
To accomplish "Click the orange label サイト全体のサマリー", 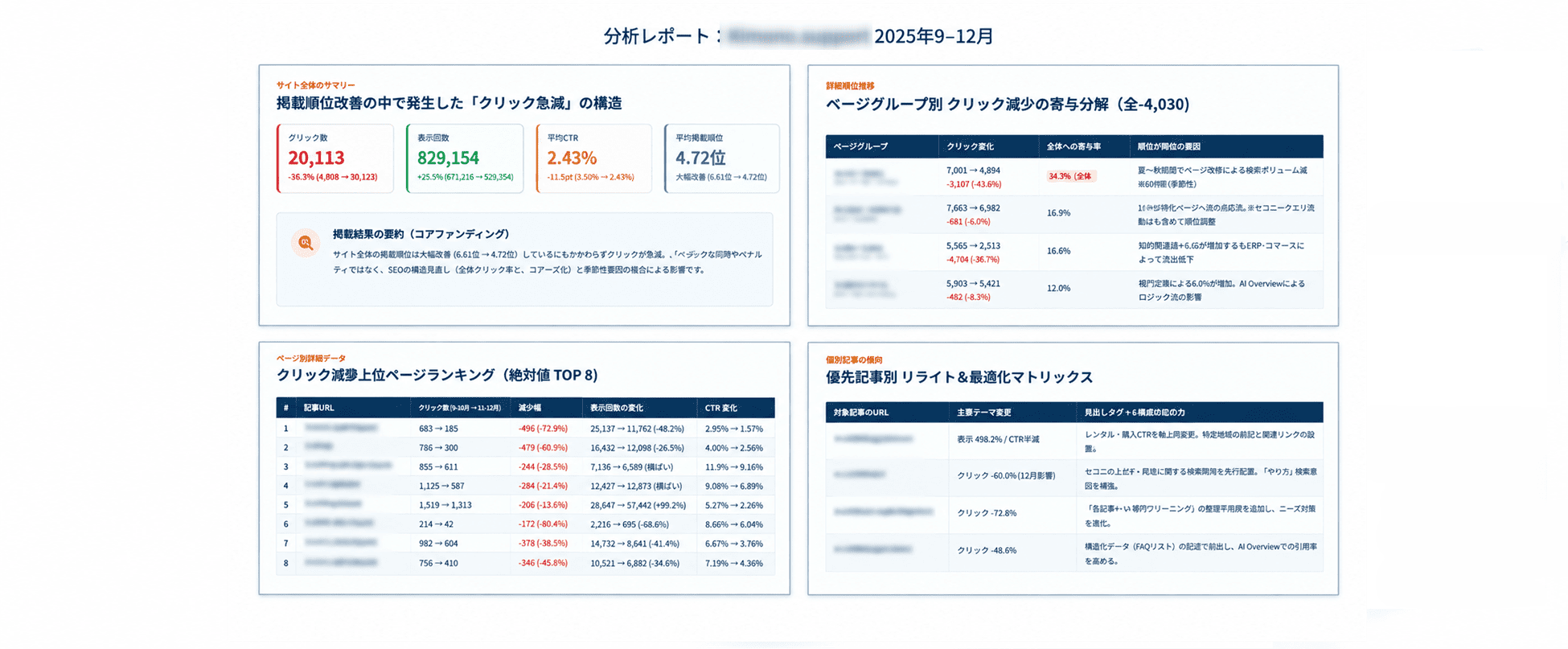I will [x=315, y=85].
